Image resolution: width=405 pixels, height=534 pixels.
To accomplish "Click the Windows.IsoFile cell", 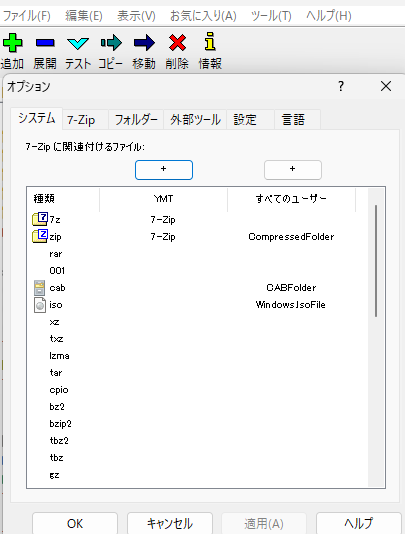I will pyautogui.click(x=291, y=305).
